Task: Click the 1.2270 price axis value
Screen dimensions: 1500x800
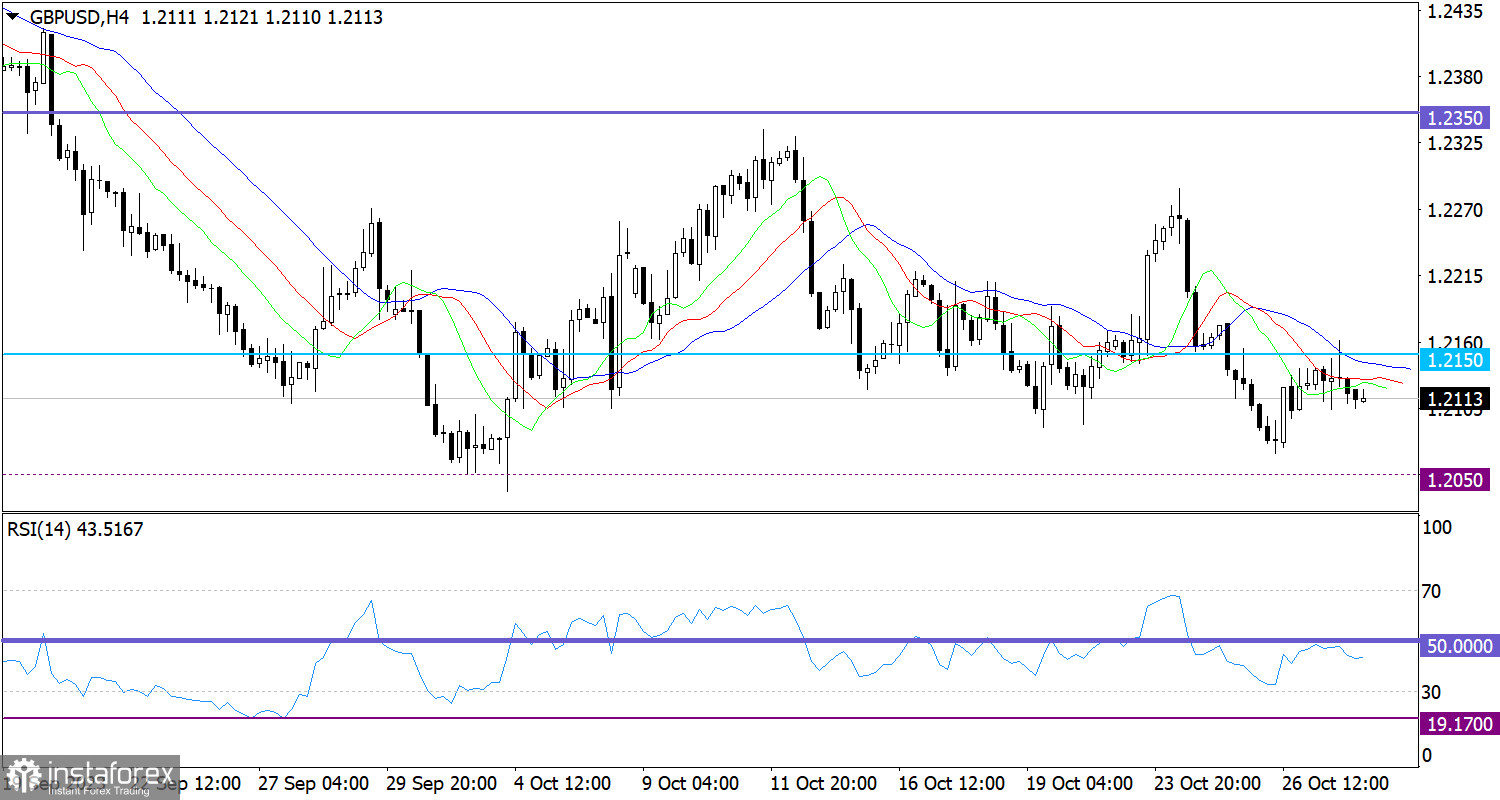Action: (1453, 210)
